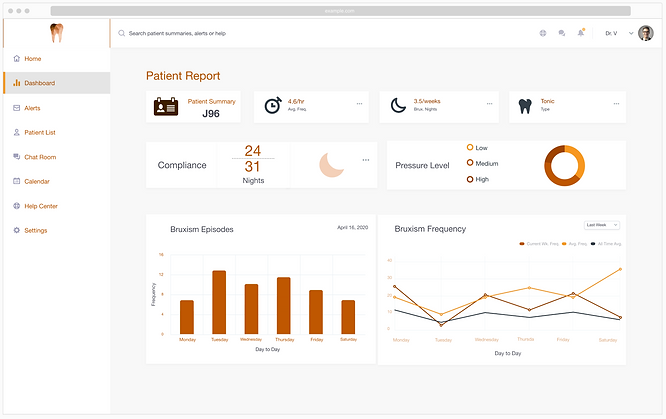666x419 pixels.
Task: Toggle Avg. Freq. legend series
Action: coord(574,243)
